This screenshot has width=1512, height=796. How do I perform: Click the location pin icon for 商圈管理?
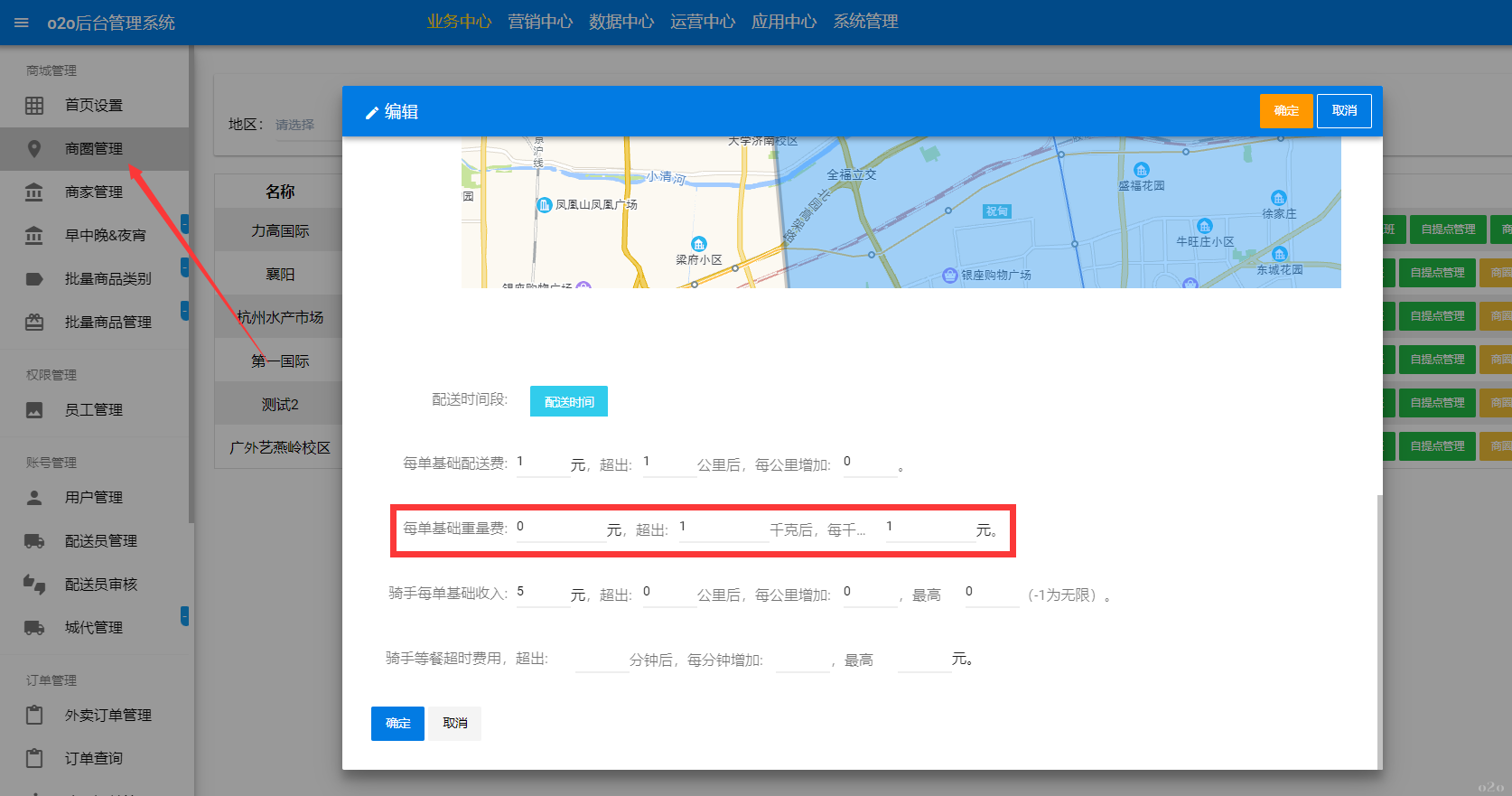click(x=34, y=149)
